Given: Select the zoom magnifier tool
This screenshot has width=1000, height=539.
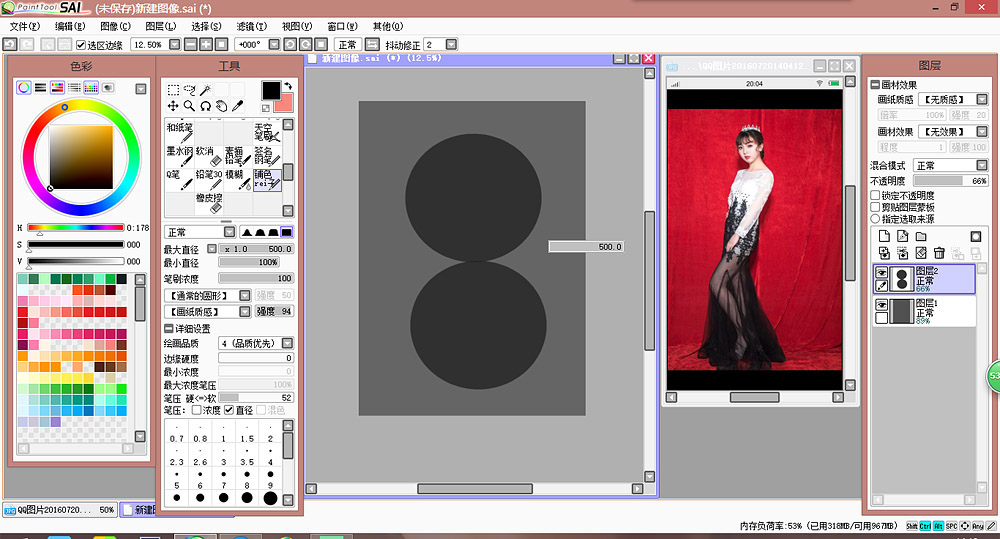Looking at the screenshot, I should click(189, 105).
